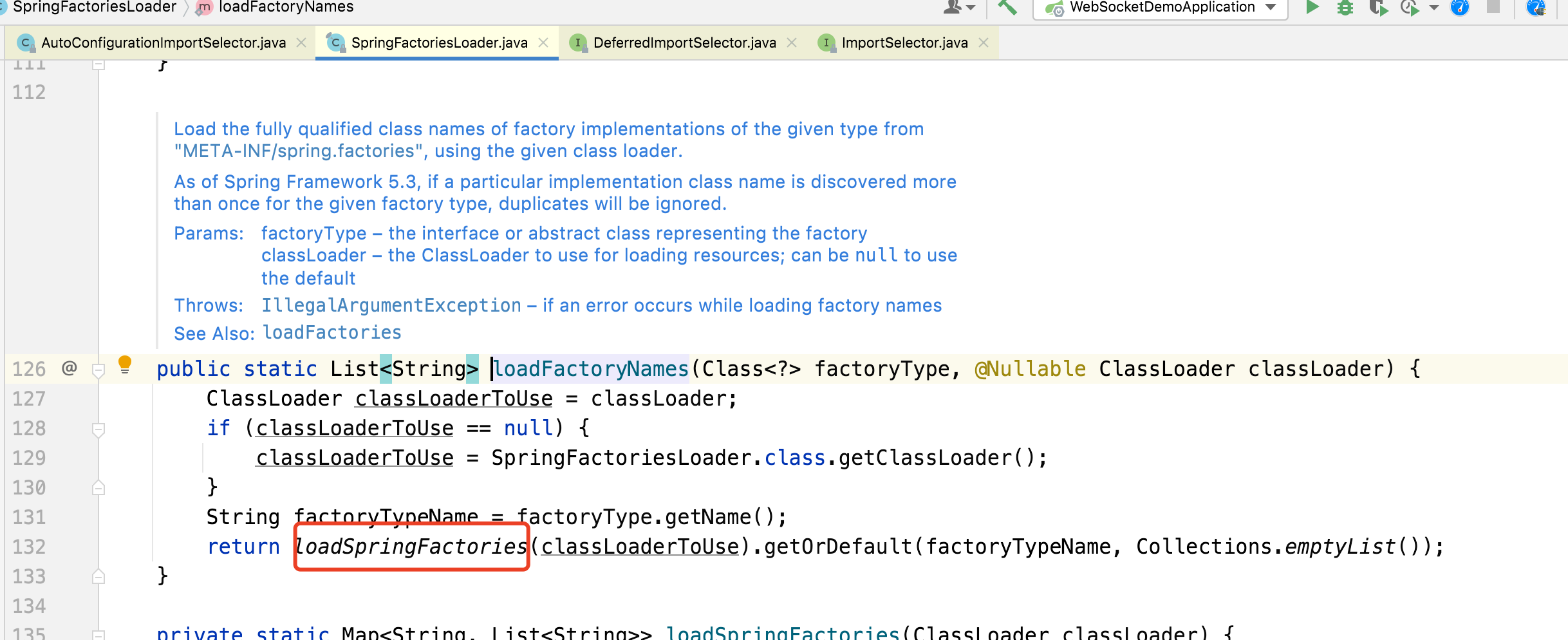Run WebSocketDemoApplication with green play button
The image size is (1568, 640).
[1312, 7]
